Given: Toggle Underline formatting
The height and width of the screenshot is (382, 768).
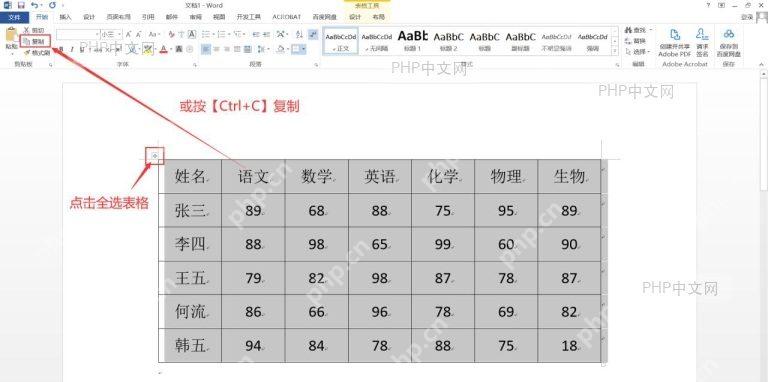Looking at the screenshot, I should coord(82,49).
